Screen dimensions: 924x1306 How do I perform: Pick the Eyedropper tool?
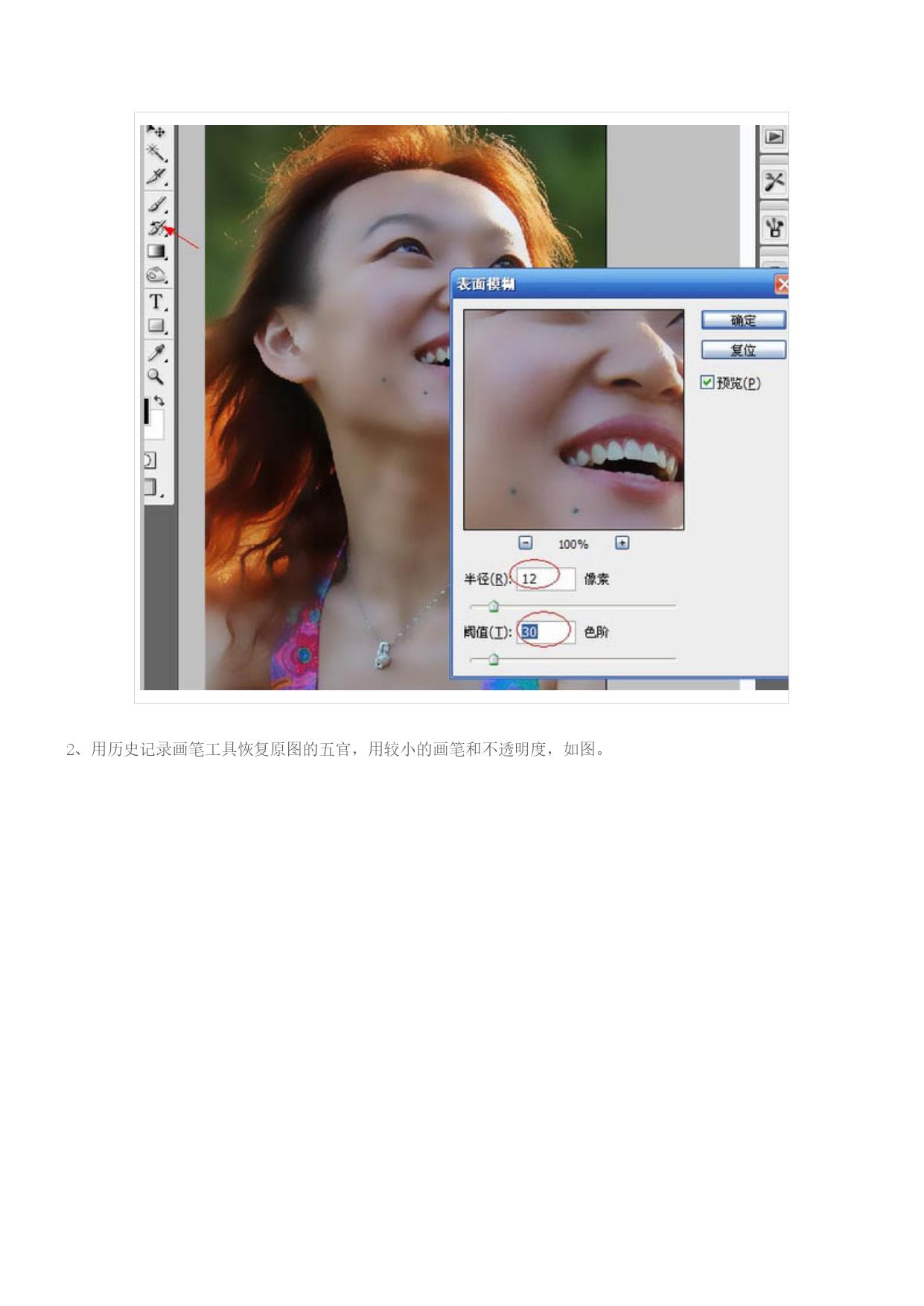[x=156, y=351]
